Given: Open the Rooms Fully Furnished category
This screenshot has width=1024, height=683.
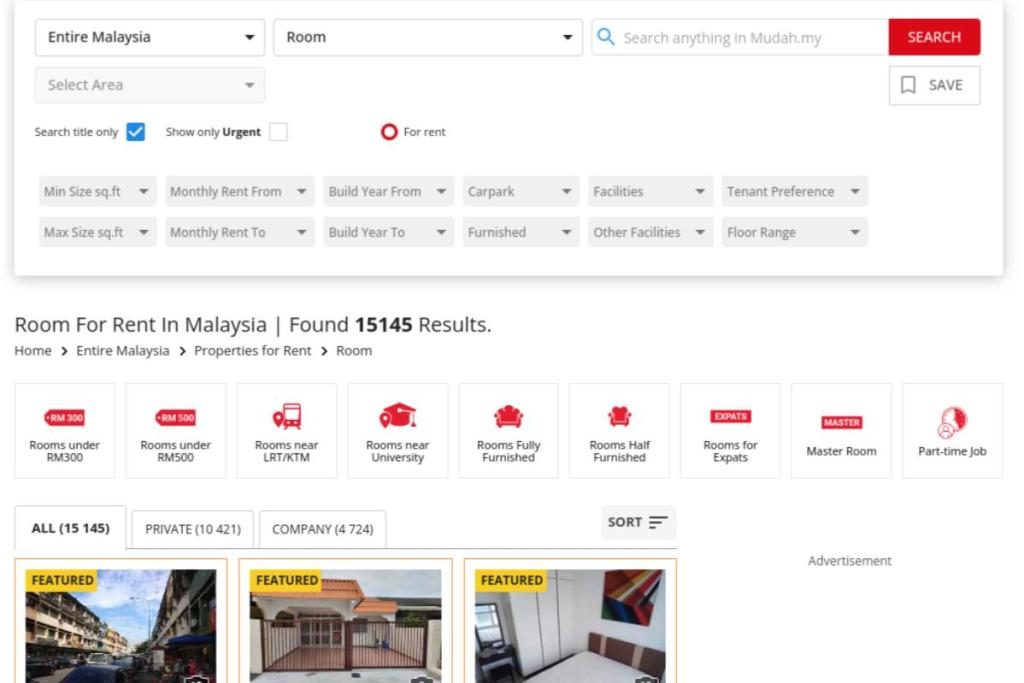Looking at the screenshot, I should click(509, 430).
